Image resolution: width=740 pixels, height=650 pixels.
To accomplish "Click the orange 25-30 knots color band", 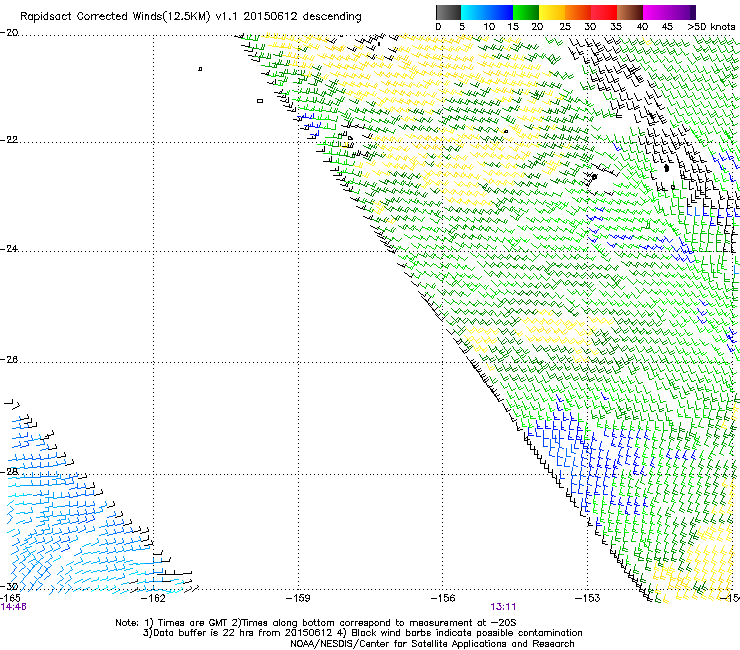I will click(x=578, y=12).
